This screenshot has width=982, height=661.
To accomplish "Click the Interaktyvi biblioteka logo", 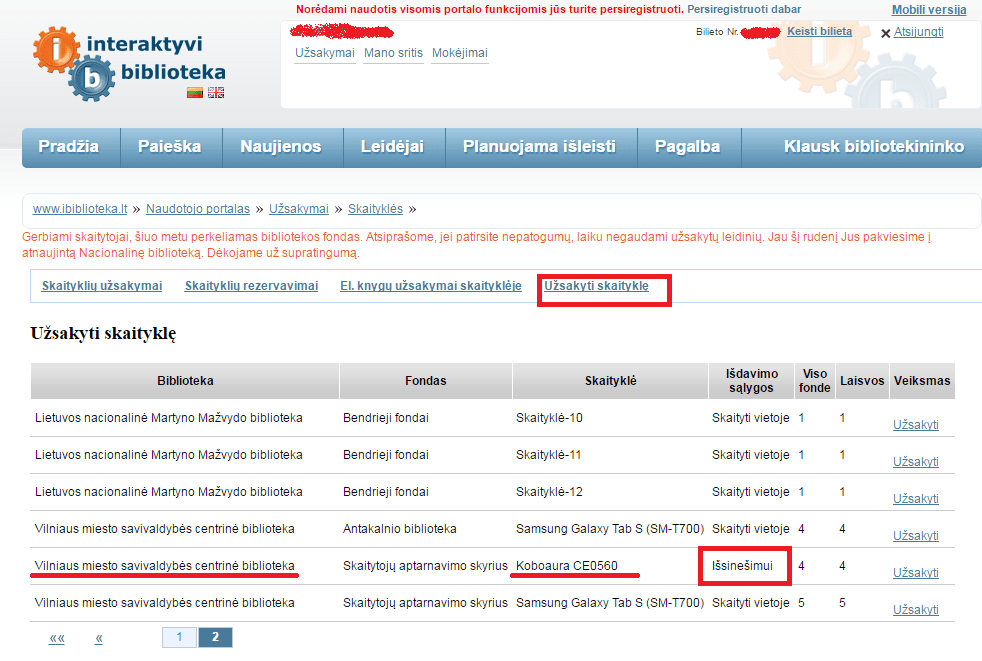I will (130, 63).
